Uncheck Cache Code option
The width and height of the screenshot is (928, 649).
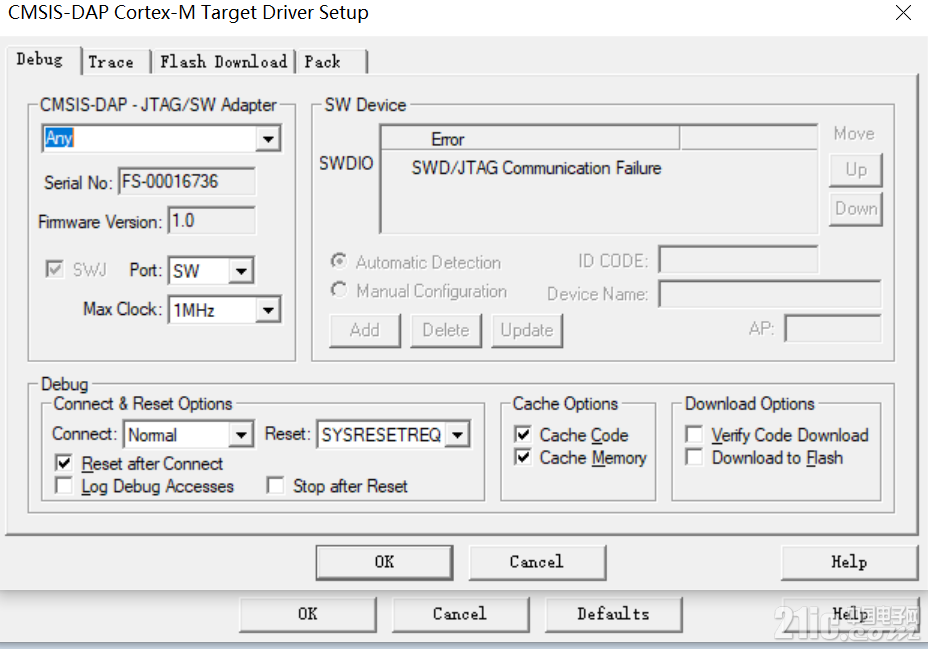pyautogui.click(x=523, y=434)
